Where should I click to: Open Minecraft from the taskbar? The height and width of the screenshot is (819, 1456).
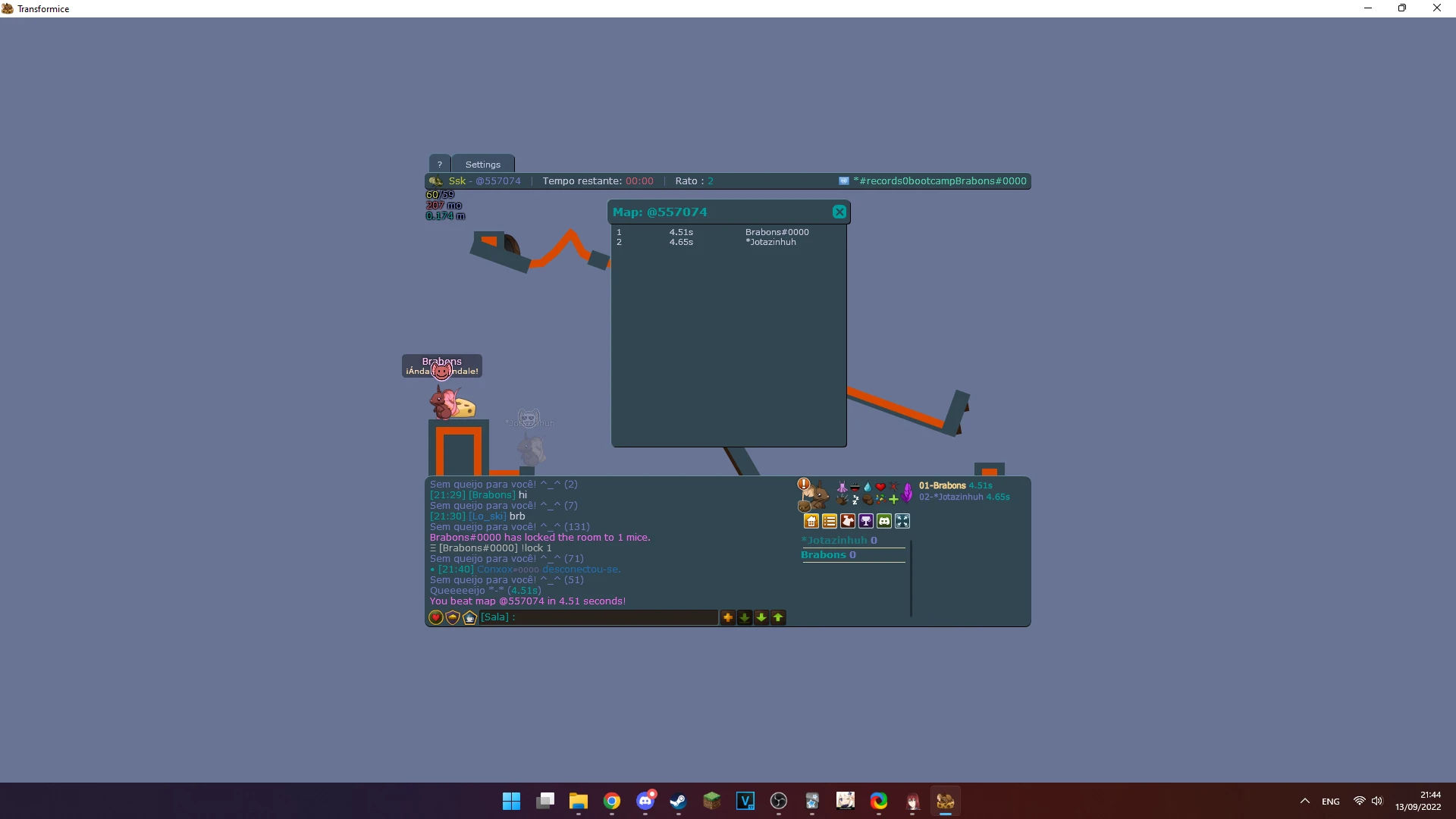[712, 802]
